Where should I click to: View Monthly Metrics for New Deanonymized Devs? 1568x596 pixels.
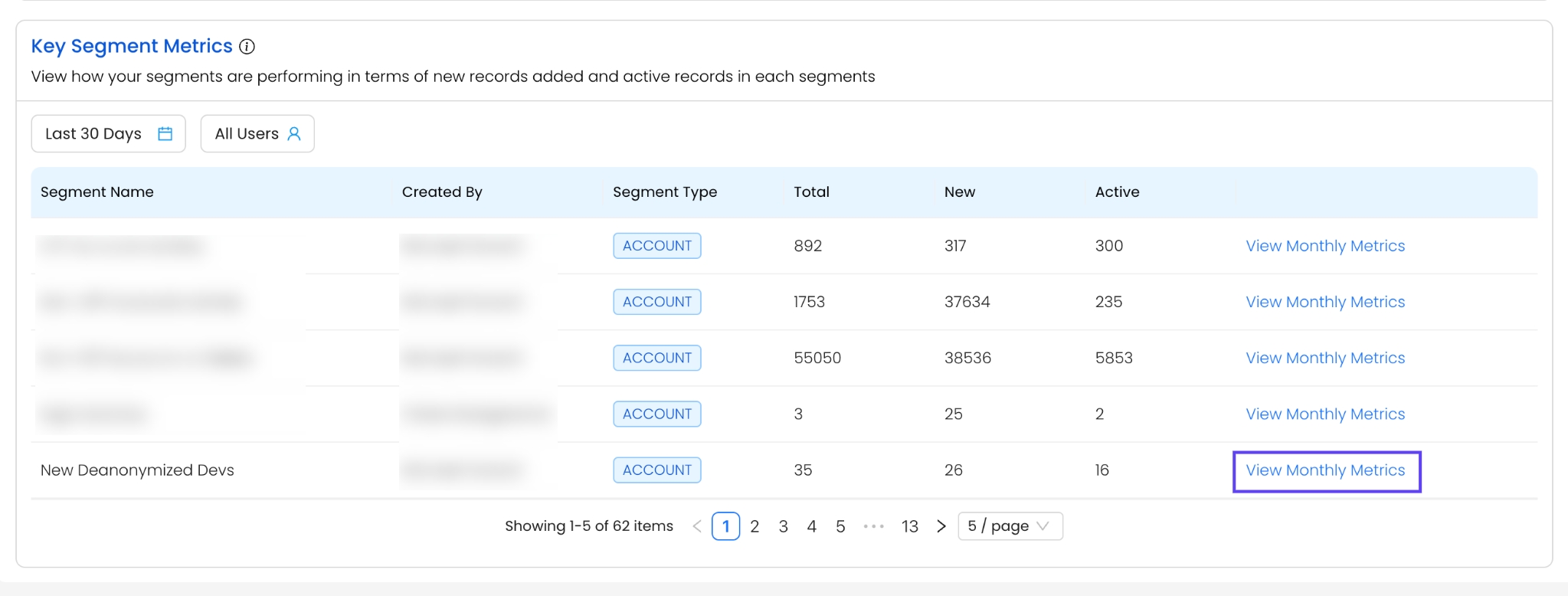click(x=1325, y=470)
